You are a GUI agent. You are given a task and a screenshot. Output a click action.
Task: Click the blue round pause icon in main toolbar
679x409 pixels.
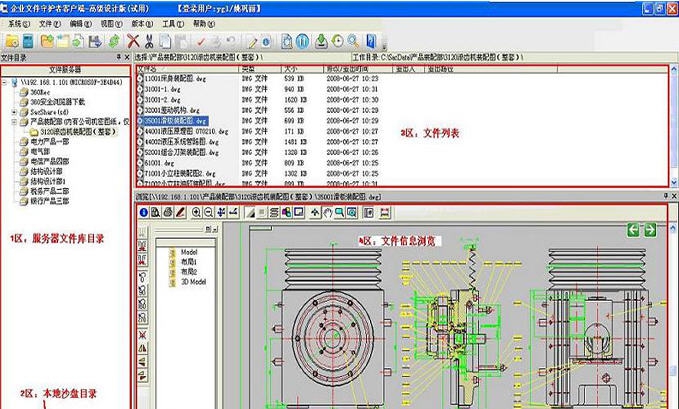click(x=303, y=41)
